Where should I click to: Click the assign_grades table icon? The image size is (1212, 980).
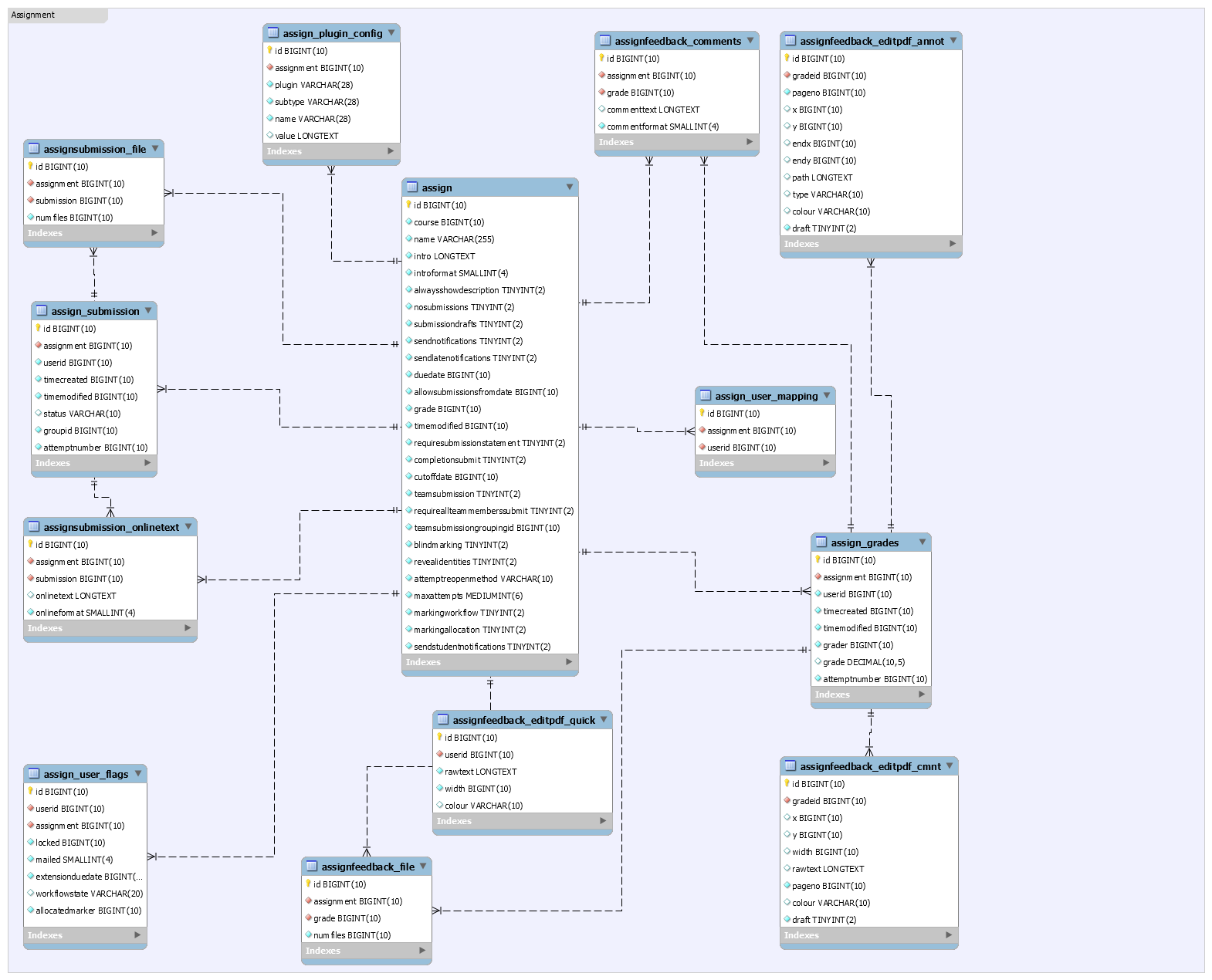tap(821, 542)
